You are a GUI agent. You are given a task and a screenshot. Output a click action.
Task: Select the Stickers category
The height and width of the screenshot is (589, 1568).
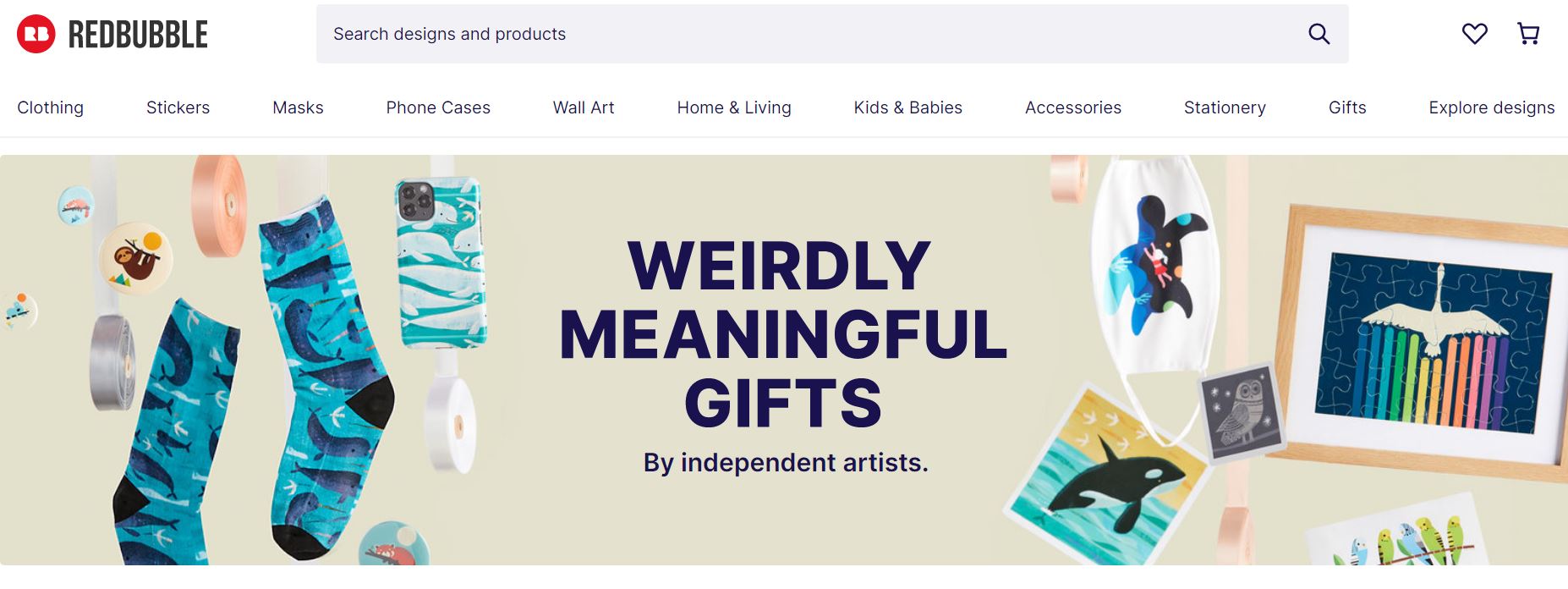(x=178, y=107)
